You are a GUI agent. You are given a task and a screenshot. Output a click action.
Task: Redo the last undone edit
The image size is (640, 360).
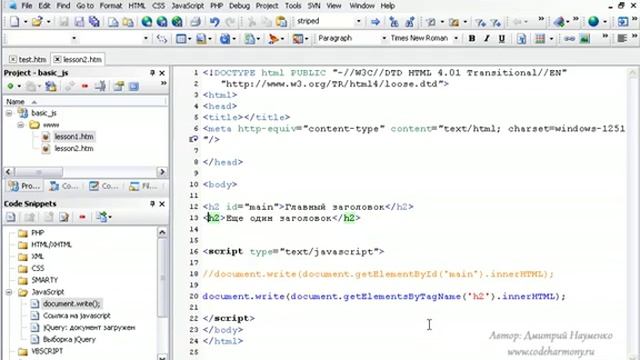[231, 22]
